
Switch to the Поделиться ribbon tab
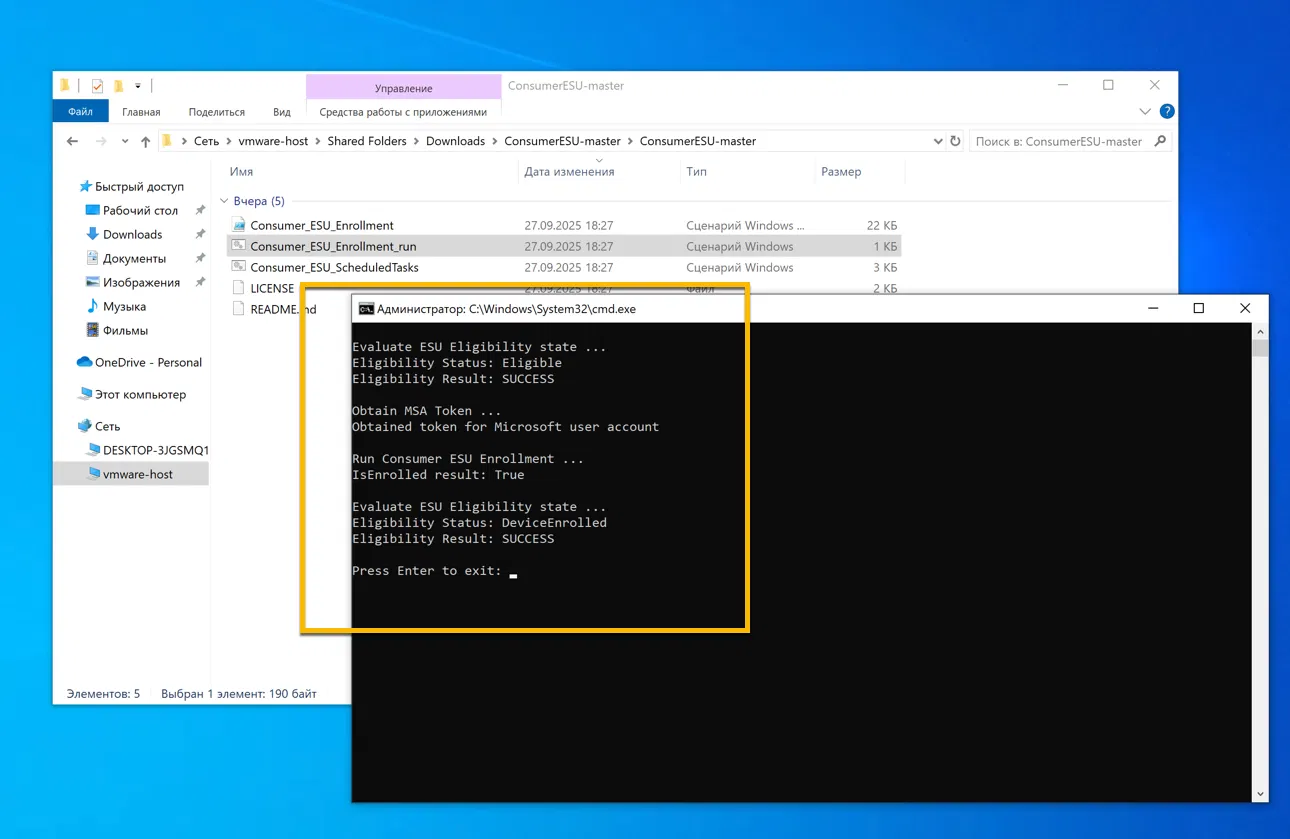[x=216, y=112]
